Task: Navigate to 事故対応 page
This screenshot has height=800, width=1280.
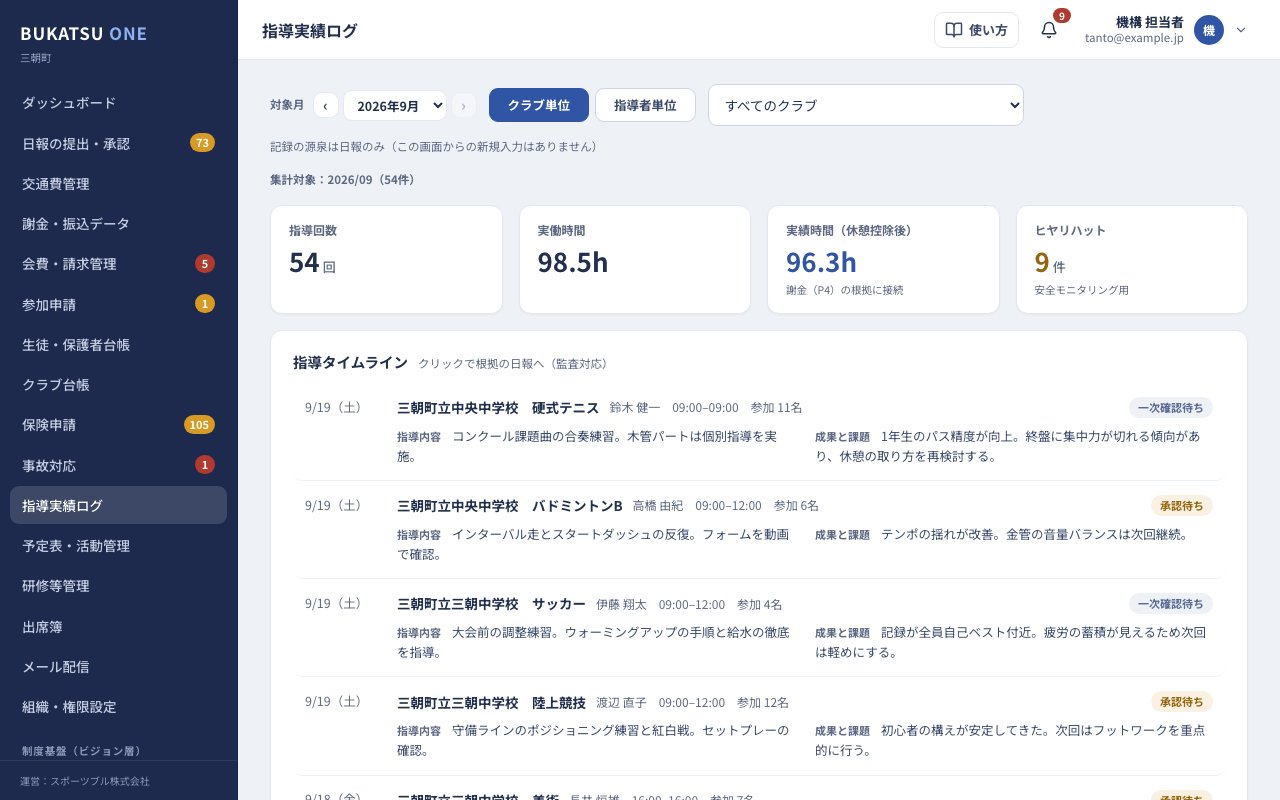Action: (118, 465)
